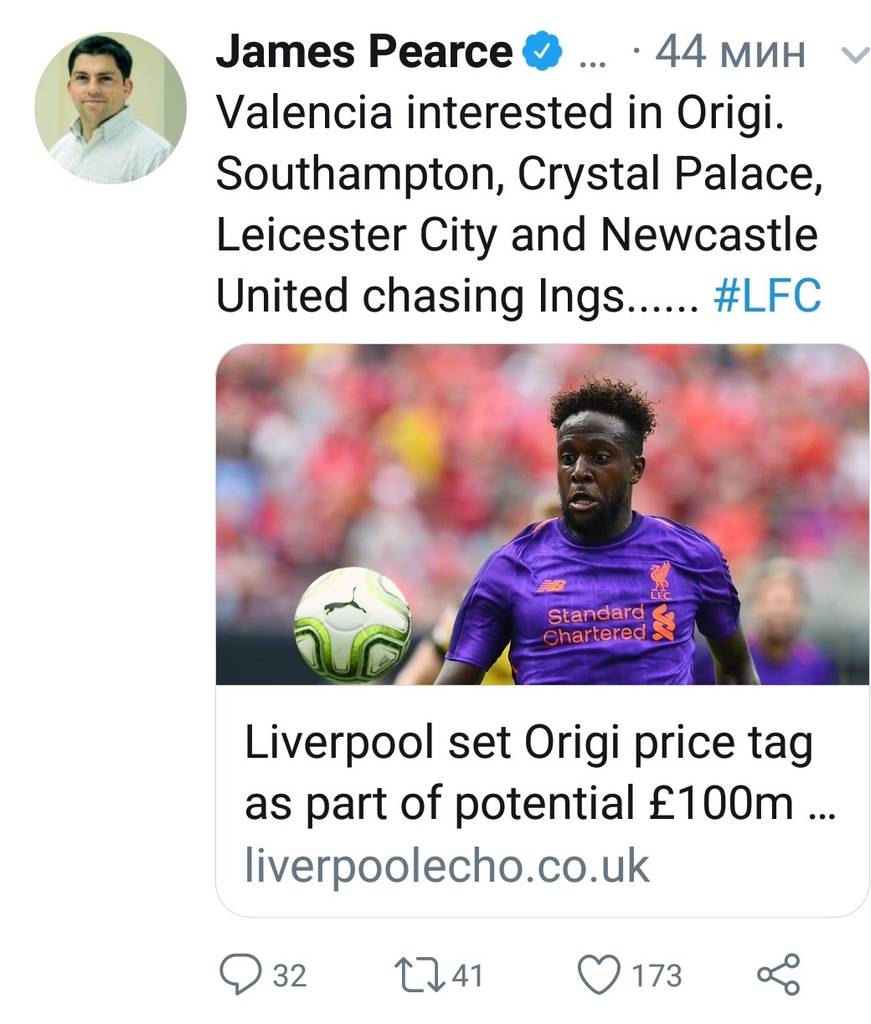The width and height of the screenshot is (871, 1024).
Task: Click the "United chasing Ings" text line
Action: (455, 296)
